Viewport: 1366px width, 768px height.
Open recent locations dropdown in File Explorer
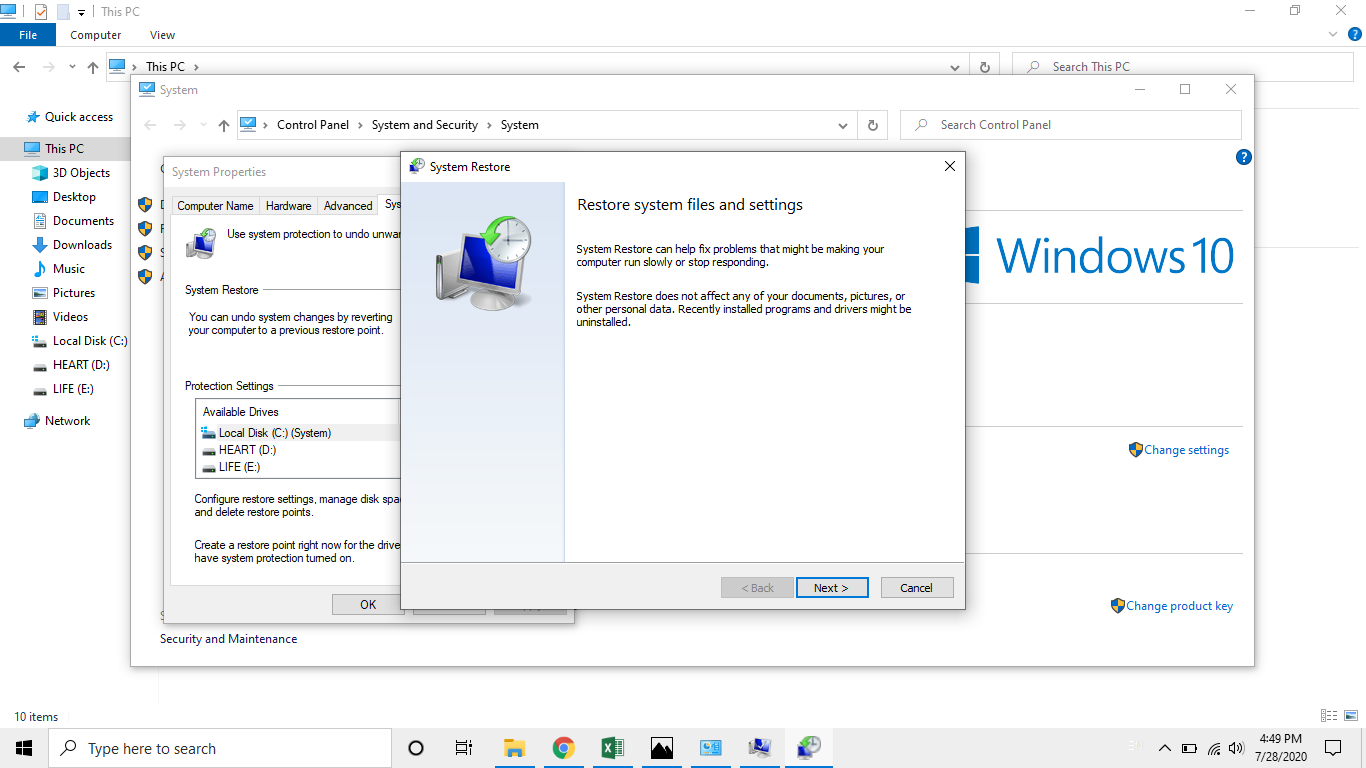pyautogui.click(x=72, y=67)
